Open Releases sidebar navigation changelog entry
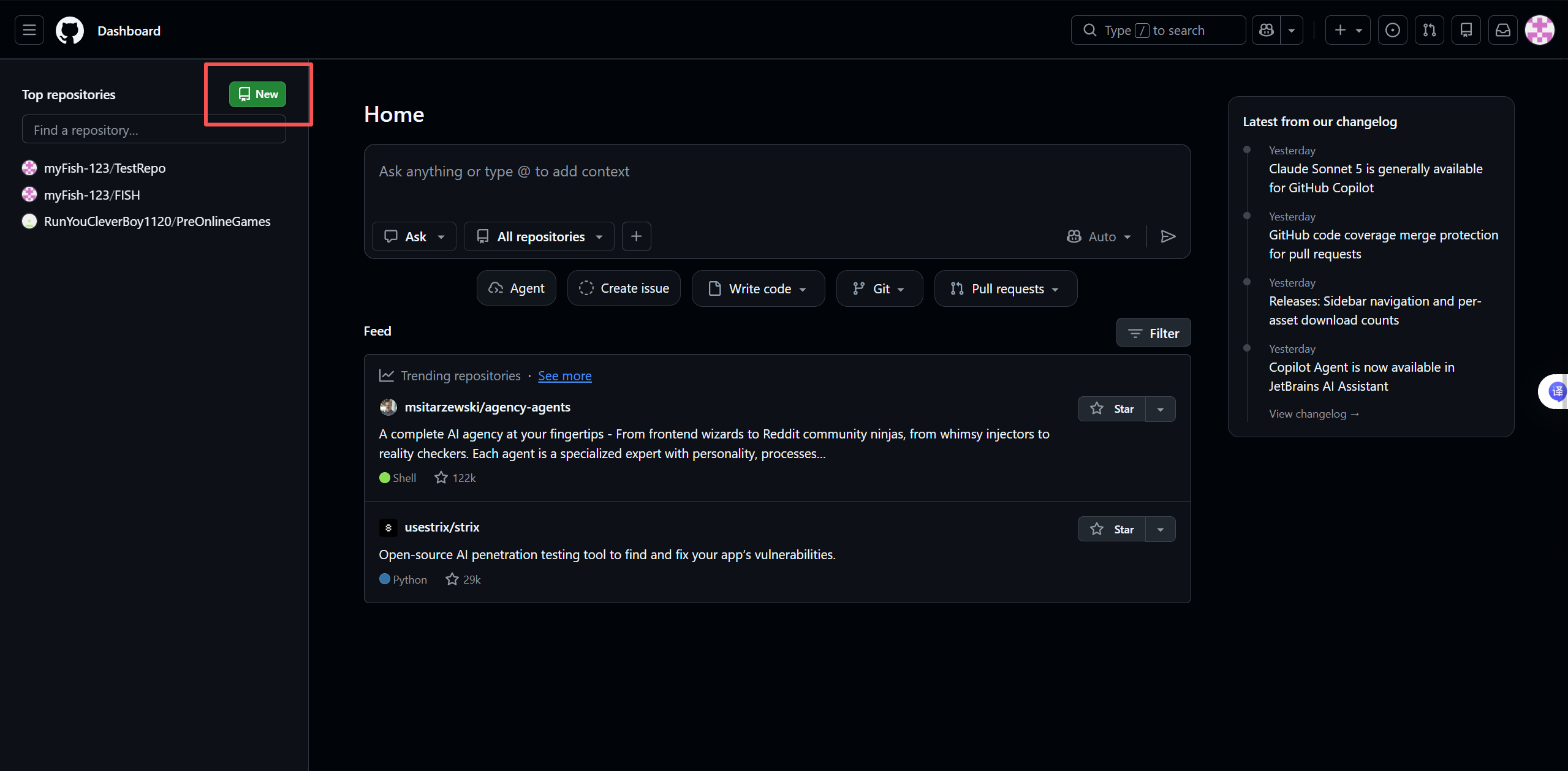The height and width of the screenshot is (771, 1568). tap(1375, 310)
